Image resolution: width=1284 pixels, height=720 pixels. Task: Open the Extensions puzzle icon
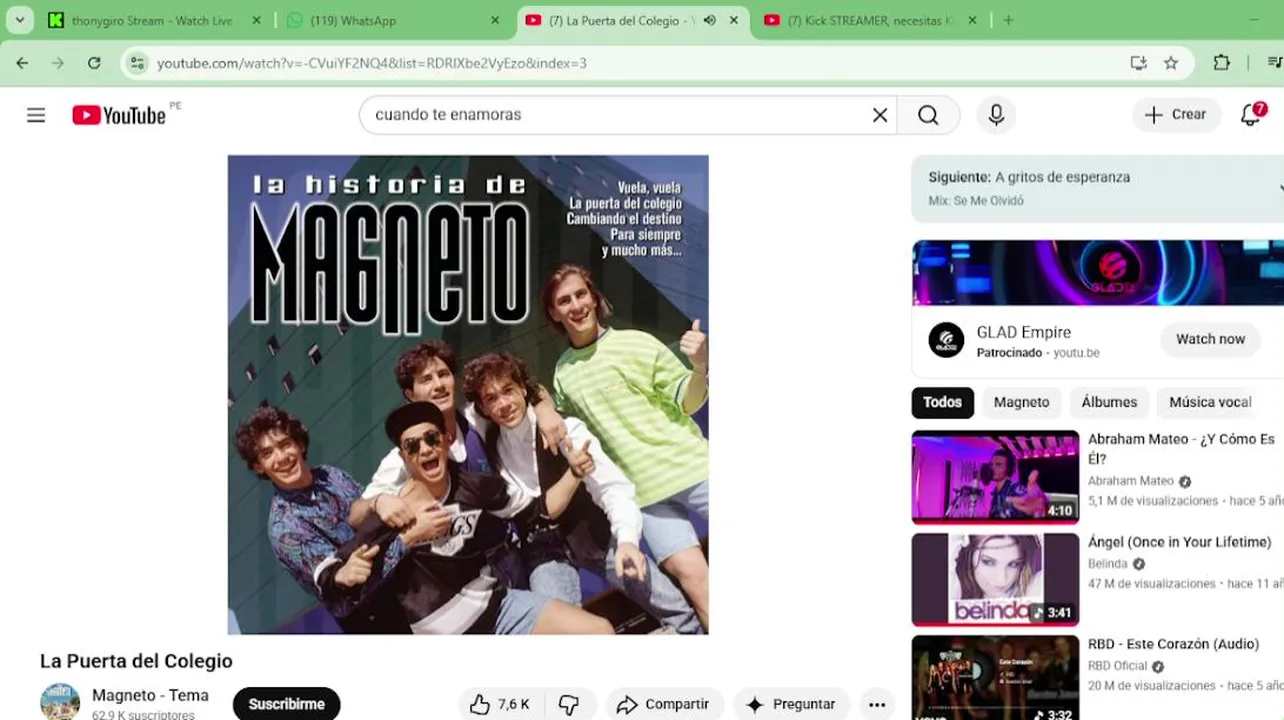(x=1221, y=63)
